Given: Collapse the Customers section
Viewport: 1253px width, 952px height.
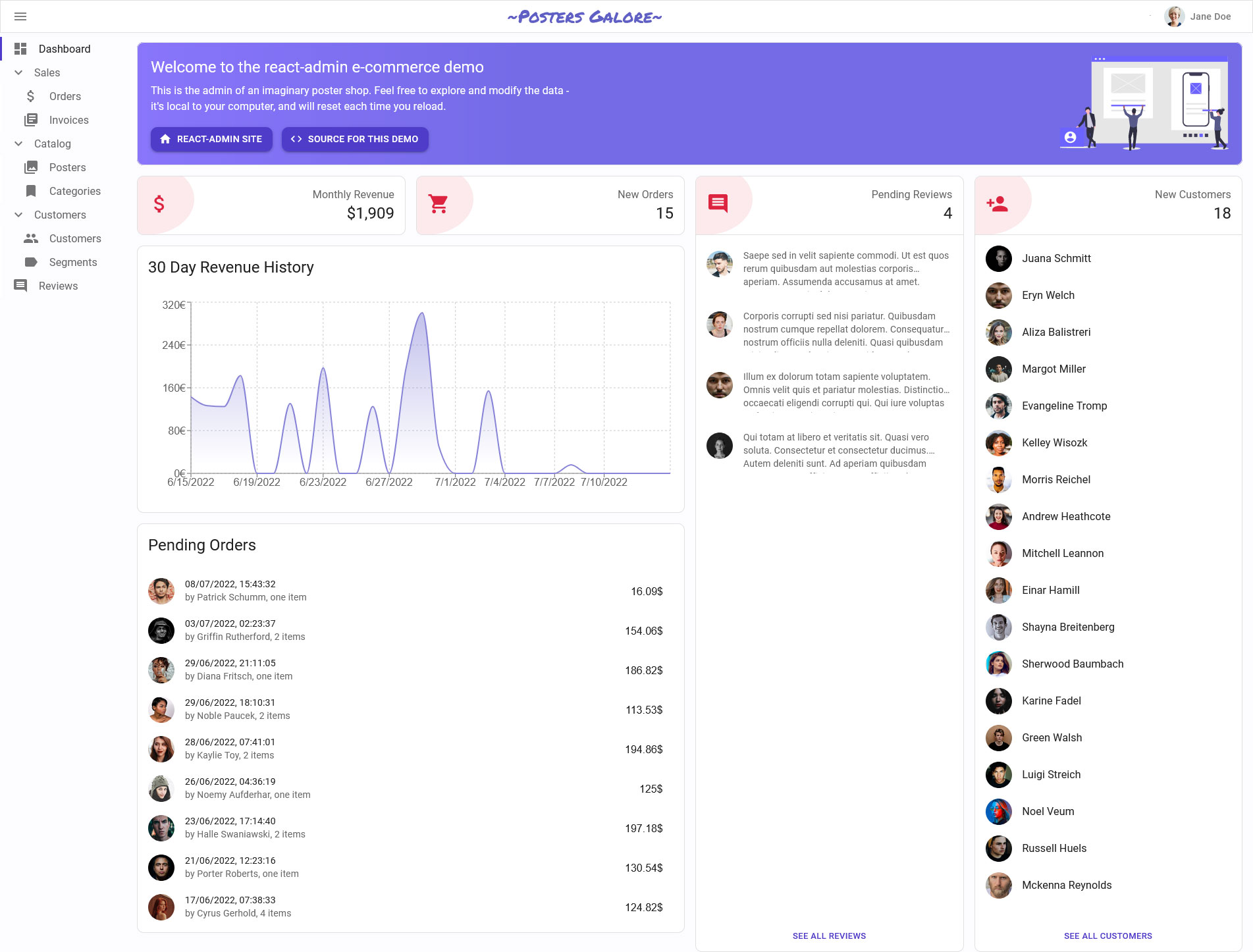Looking at the screenshot, I should point(18,215).
